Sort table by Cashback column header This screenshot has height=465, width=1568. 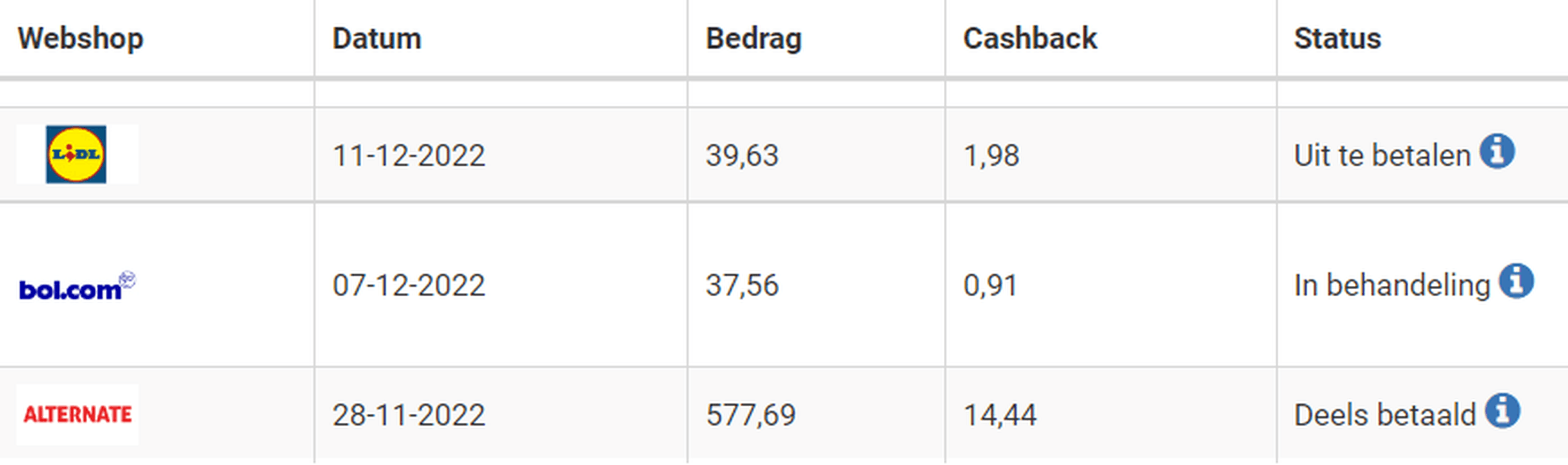(x=1030, y=38)
